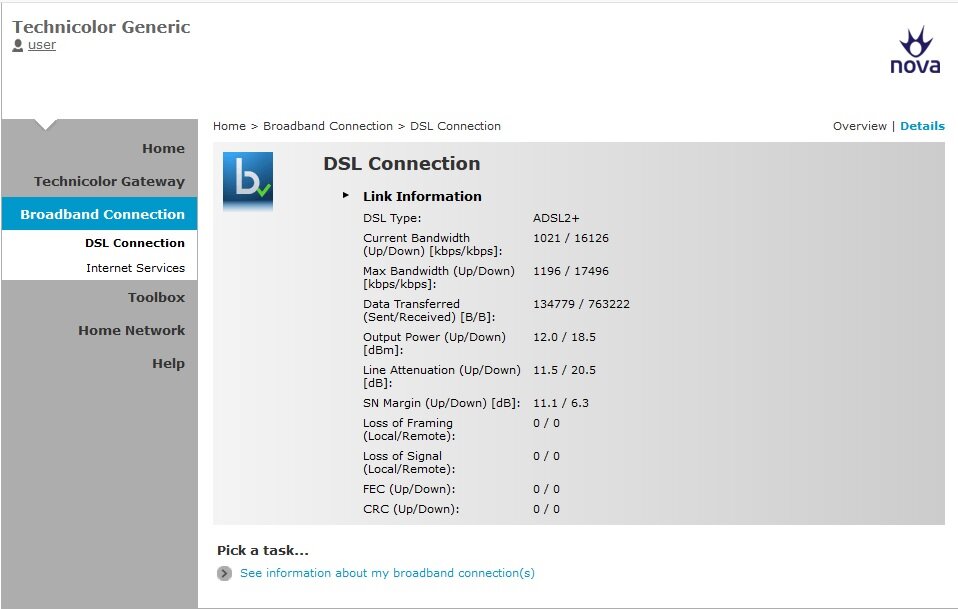The width and height of the screenshot is (958, 609).
Task: Click the DSL Type label
Action: coord(392,218)
